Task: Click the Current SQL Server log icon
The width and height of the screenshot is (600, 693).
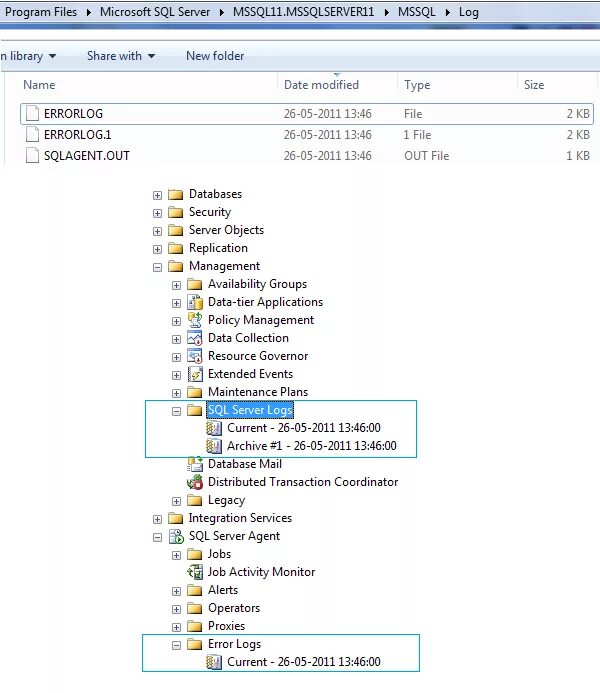Action: [x=214, y=428]
